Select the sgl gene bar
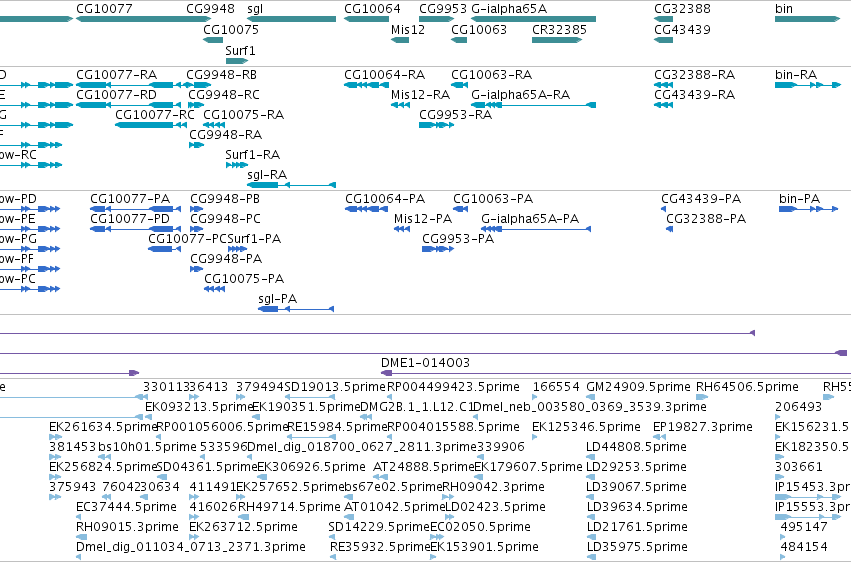Viewport: 851px width, 562px height. coord(291,19)
